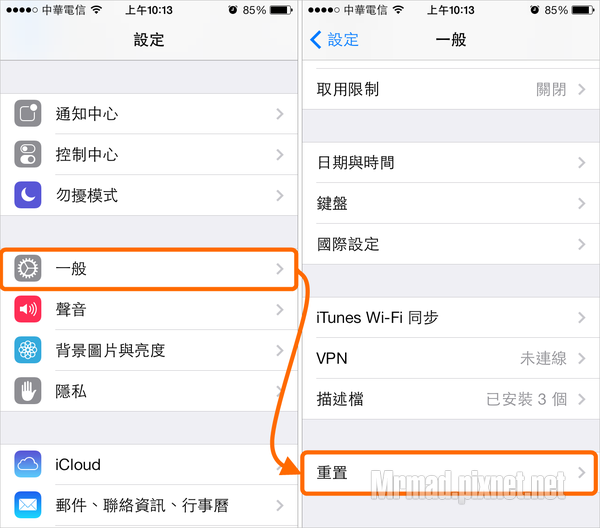Open VPN 未連線 settings row
The width and height of the screenshot is (600, 528).
(x=451, y=359)
